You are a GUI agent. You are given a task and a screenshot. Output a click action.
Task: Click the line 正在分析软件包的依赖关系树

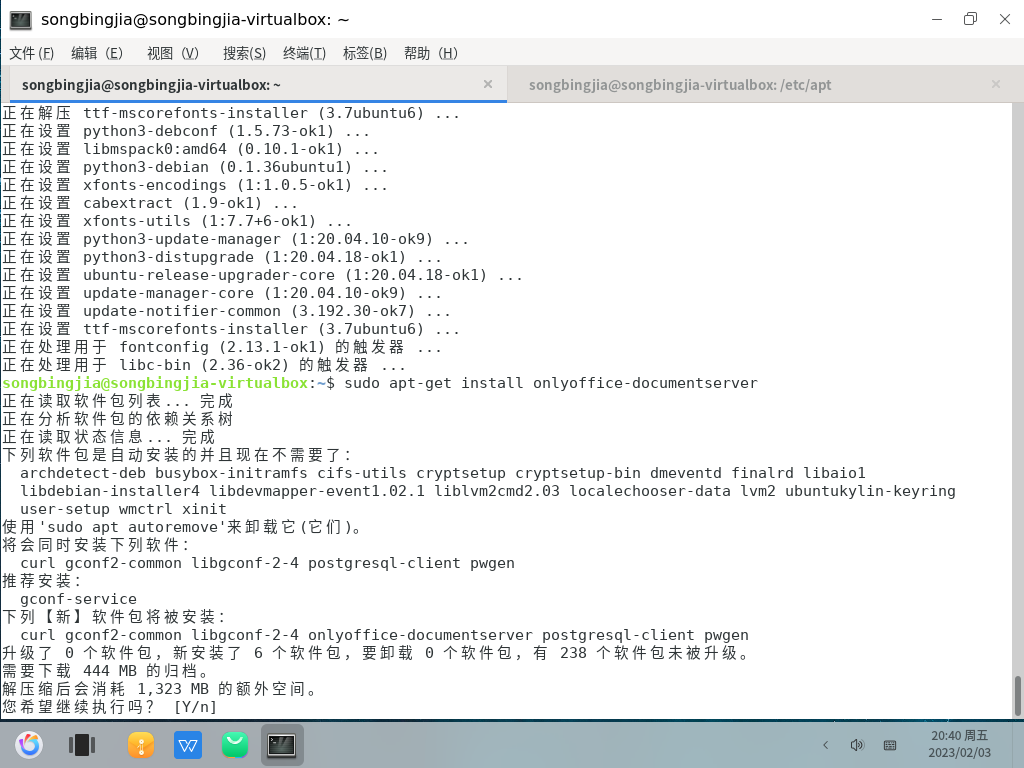coord(118,419)
